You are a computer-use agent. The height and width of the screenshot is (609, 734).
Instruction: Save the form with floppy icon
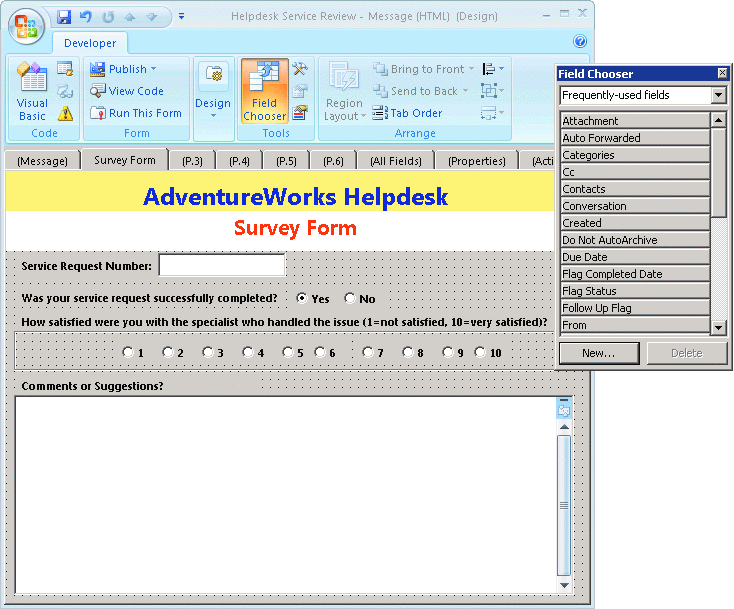[x=63, y=17]
